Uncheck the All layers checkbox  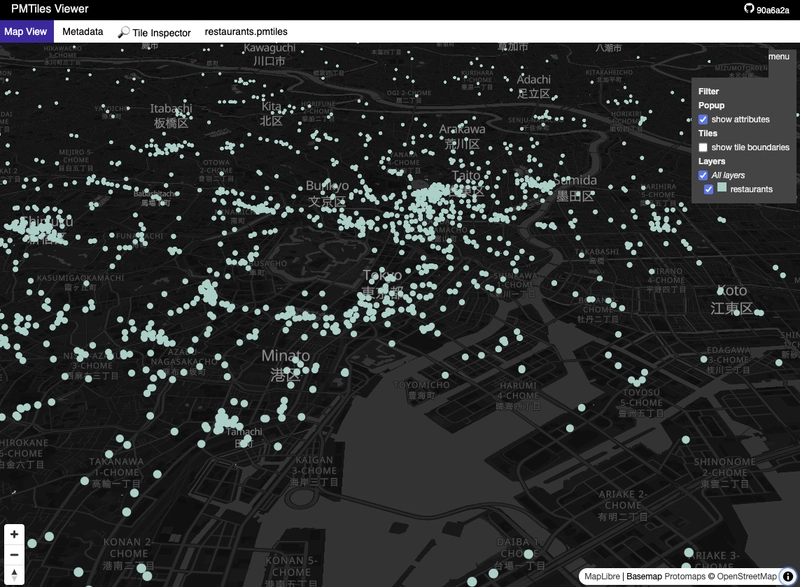(703, 175)
